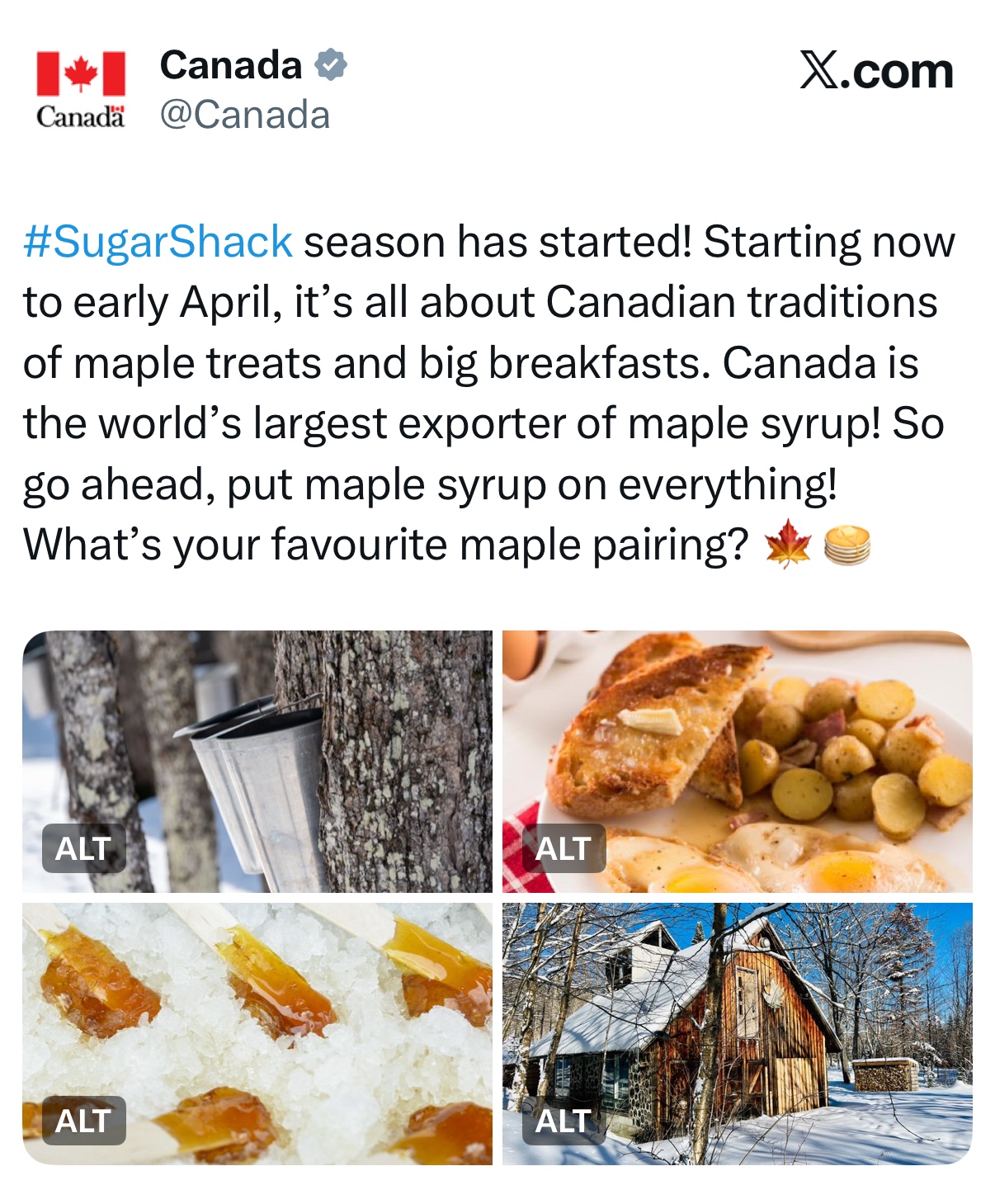This screenshot has height=1204, width=995.
Task: Open ALT text on sap buckets photo
Action: (x=83, y=848)
